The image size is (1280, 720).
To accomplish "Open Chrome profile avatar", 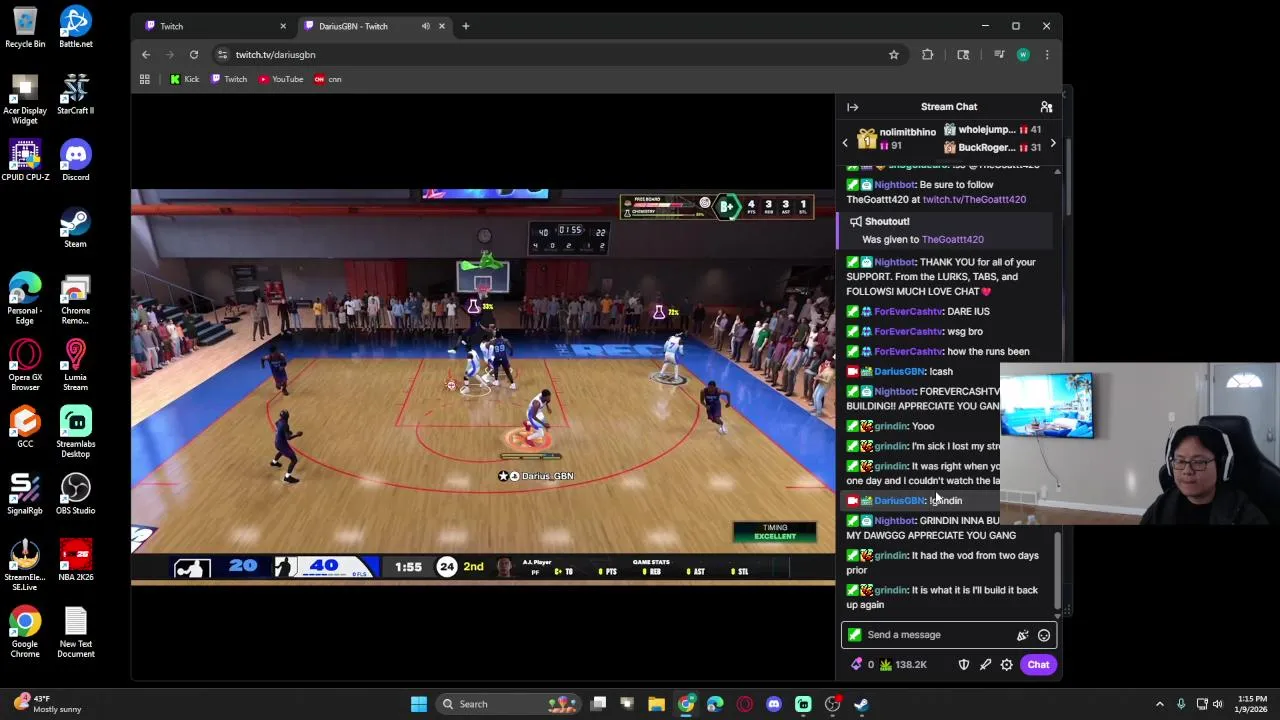I will pos(1023,55).
